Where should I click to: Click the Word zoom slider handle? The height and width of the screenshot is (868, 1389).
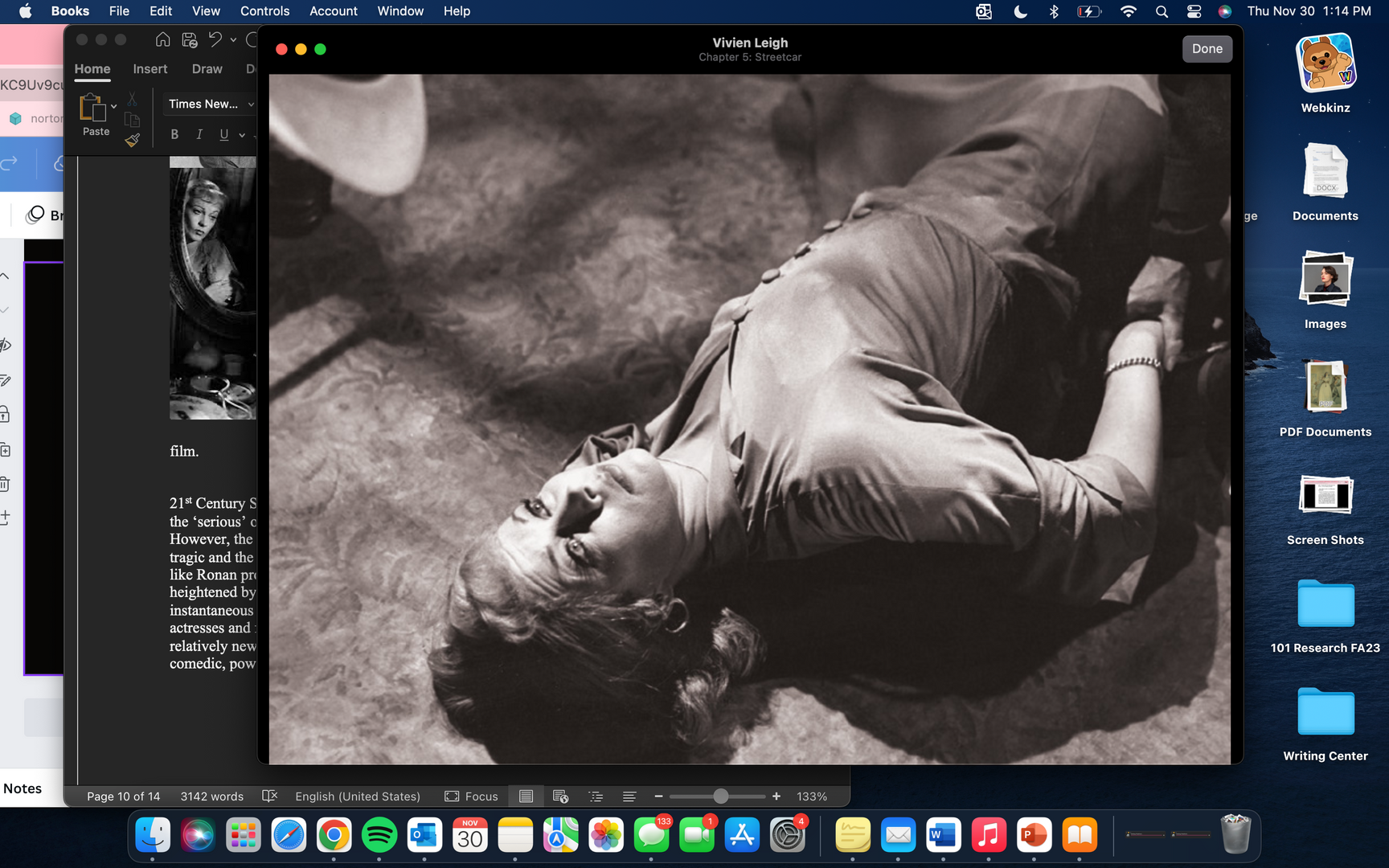click(721, 796)
